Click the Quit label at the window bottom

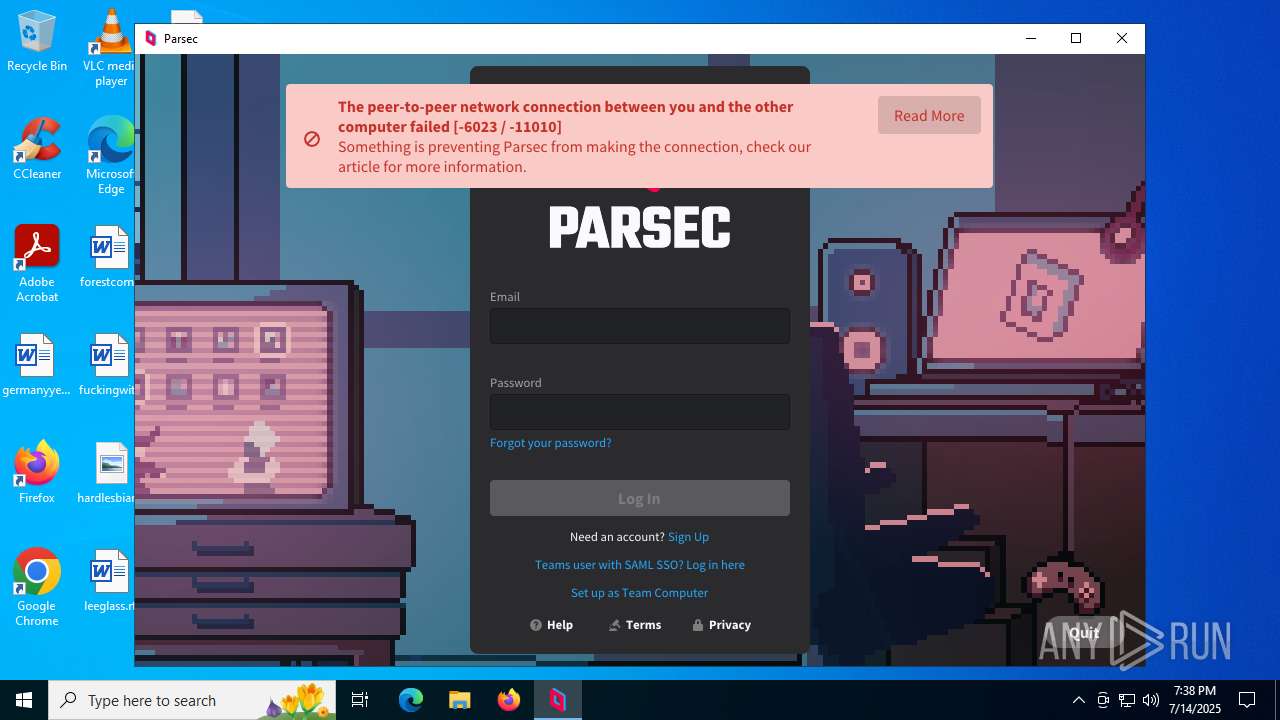pos(1084,633)
